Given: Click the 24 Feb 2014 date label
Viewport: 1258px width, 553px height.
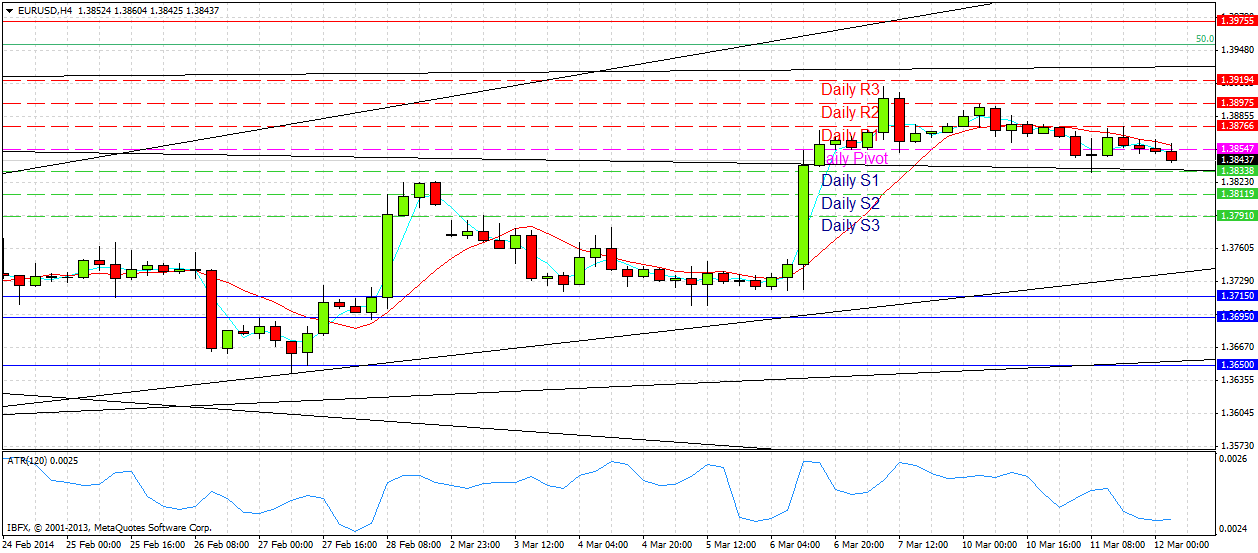Looking at the screenshot, I should [29, 545].
